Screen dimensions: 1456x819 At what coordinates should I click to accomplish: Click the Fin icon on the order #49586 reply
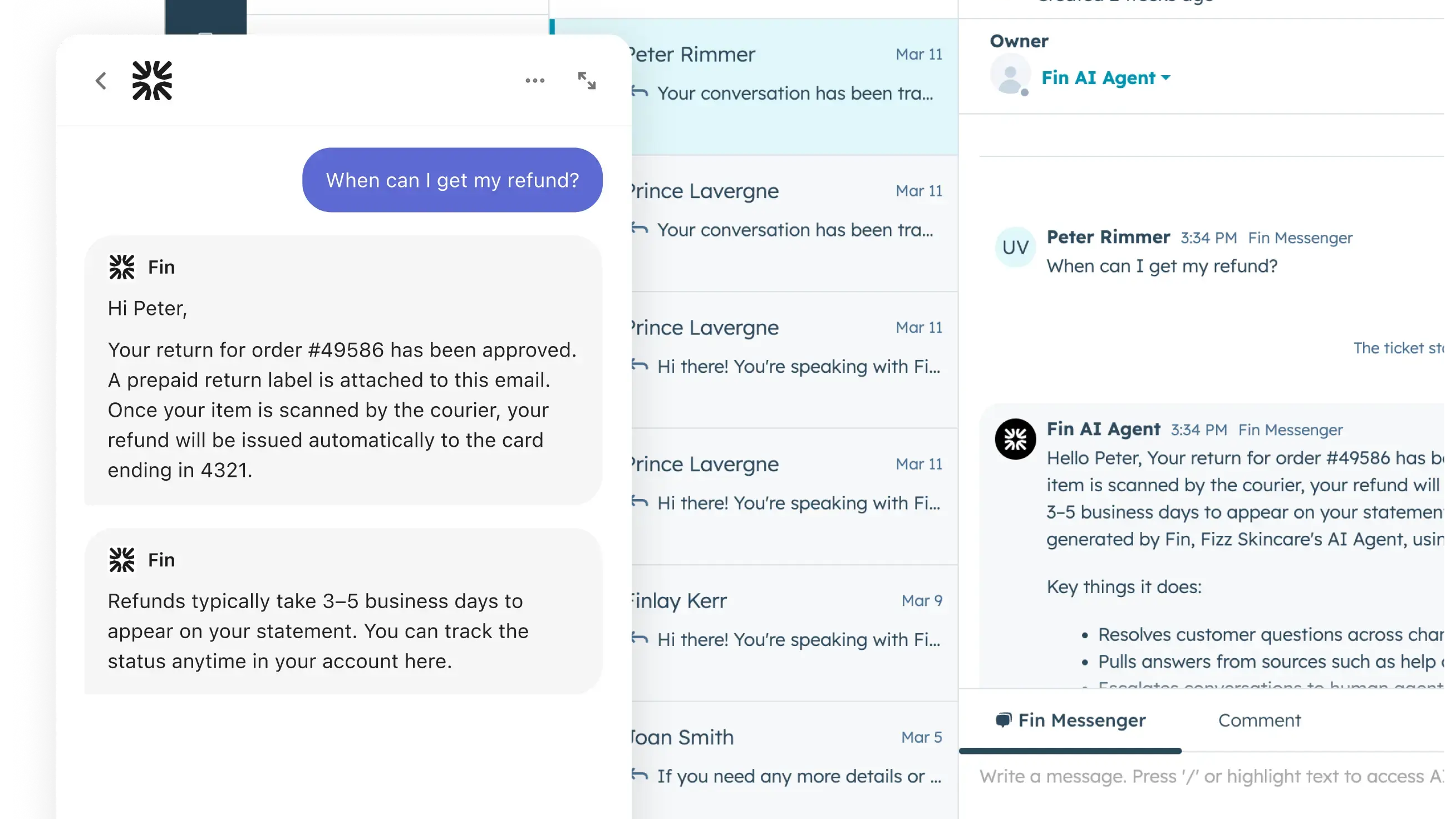pos(121,267)
